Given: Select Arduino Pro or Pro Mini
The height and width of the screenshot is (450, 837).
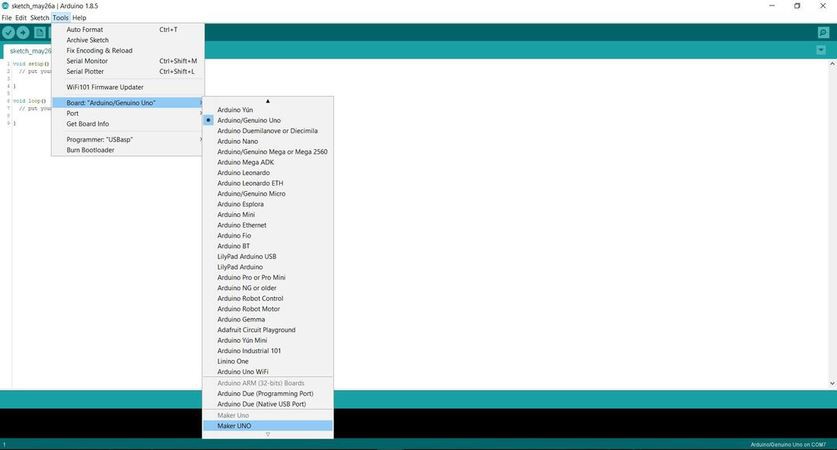Looking at the screenshot, I should point(267,278).
